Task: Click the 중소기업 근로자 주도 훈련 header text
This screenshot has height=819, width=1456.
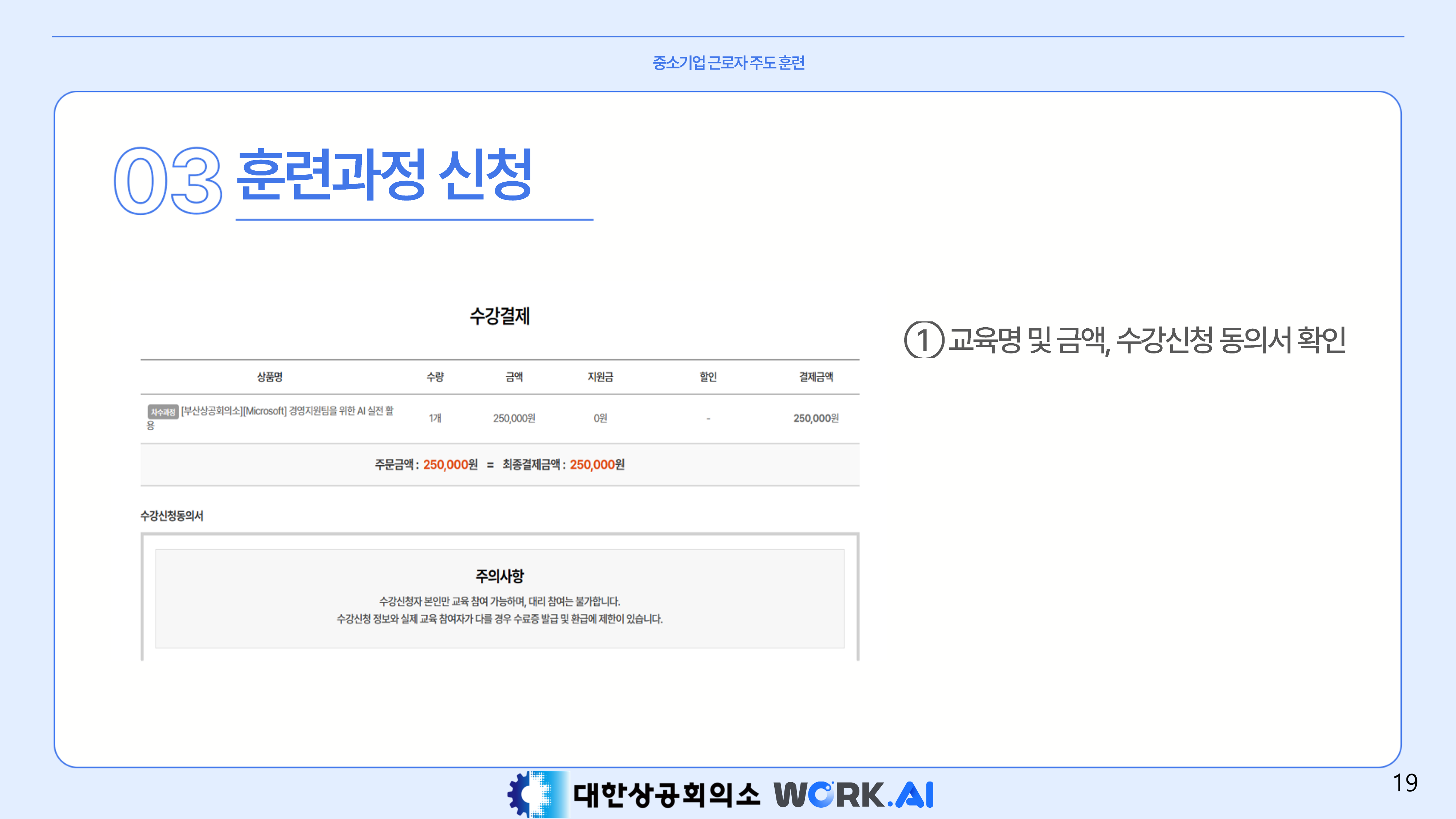Action: pyautogui.click(x=729, y=63)
